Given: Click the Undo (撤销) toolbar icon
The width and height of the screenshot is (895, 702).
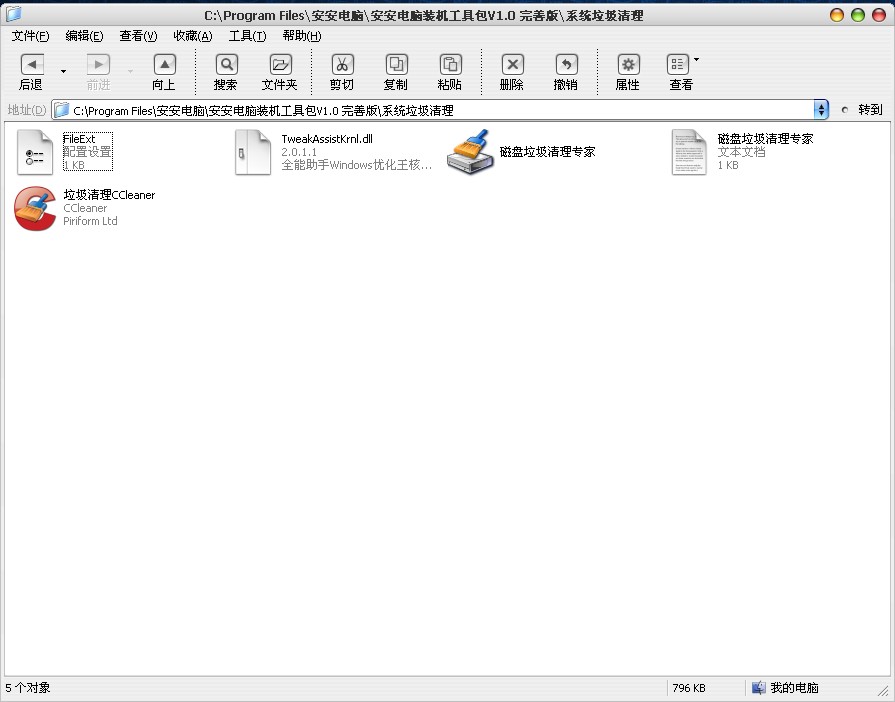Looking at the screenshot, I should tap(566, 65).
